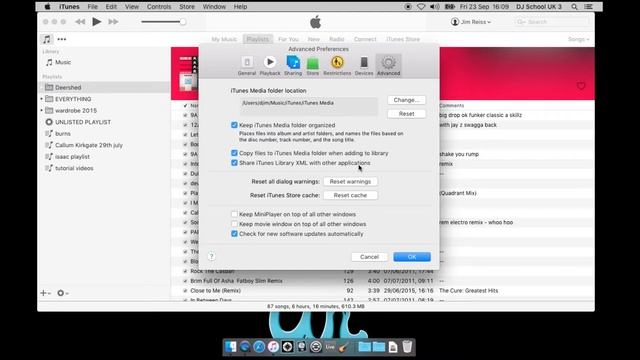Select the UNLISTED PLAYLIST item
The width and height of the screenshot is (640, 360).
click(x=83, y=122)
